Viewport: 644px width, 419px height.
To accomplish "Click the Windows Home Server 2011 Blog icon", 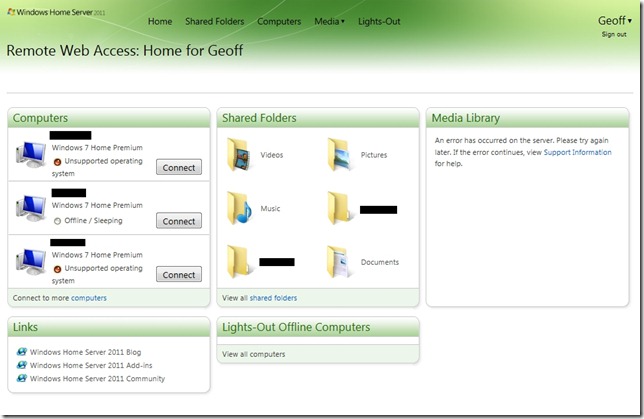I will [21, 352].
